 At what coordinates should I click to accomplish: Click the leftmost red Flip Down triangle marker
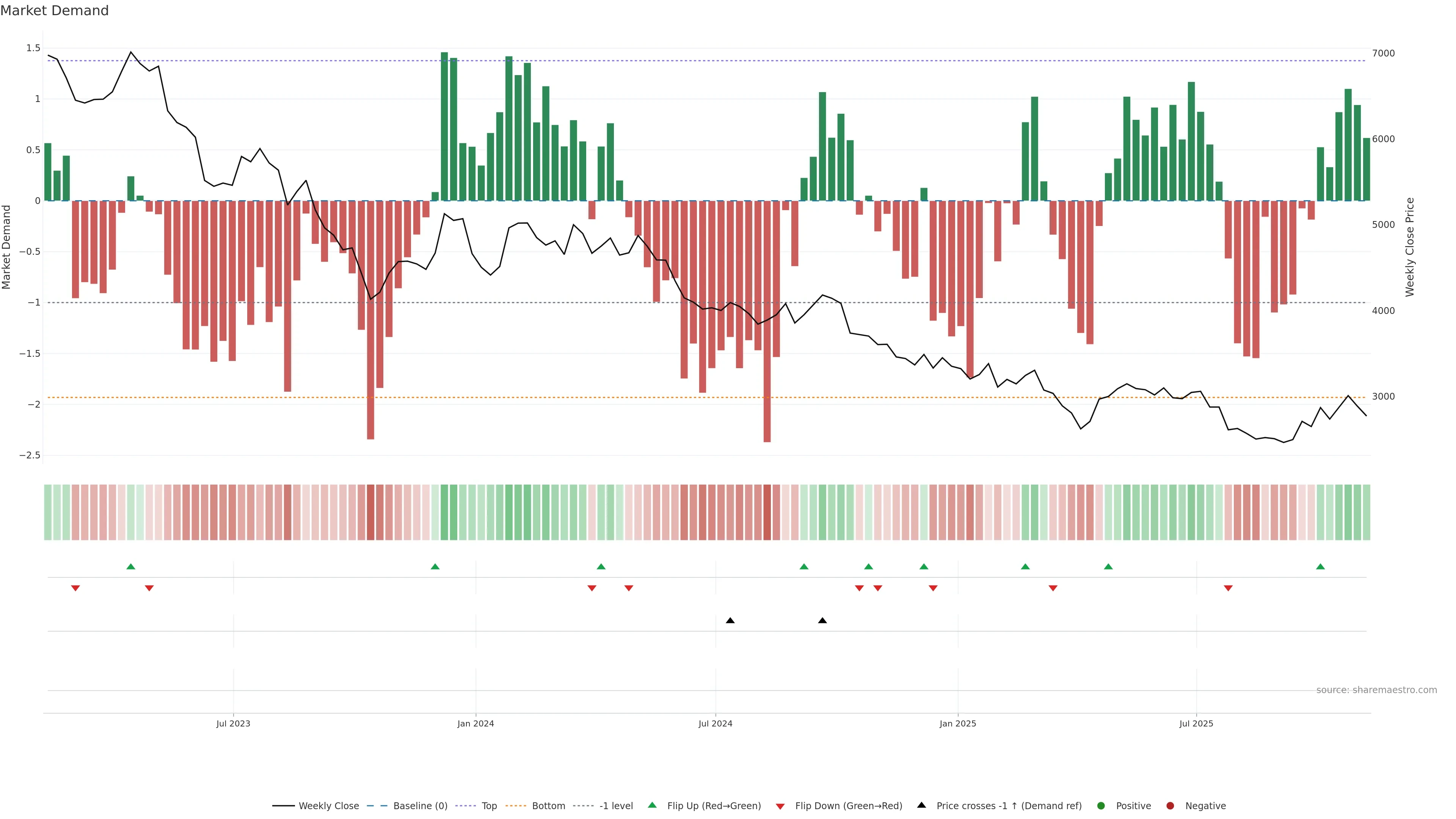[75, 588]
